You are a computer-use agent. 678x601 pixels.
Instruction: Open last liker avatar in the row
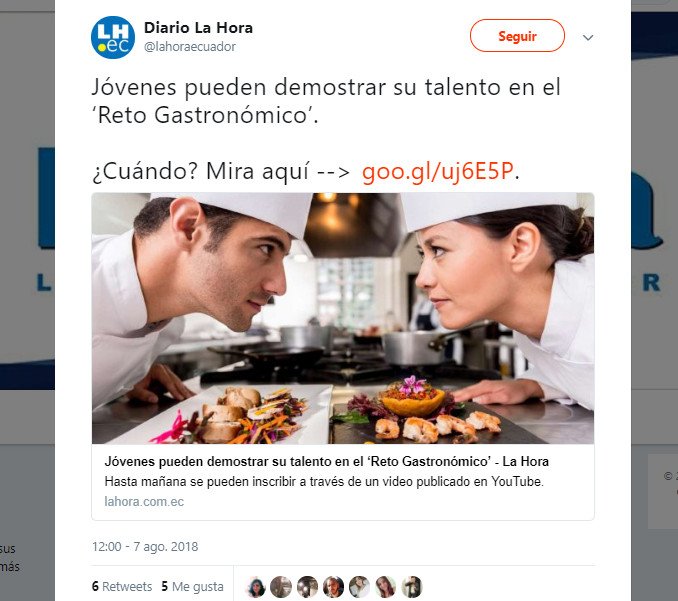click(x=411, y=587)
